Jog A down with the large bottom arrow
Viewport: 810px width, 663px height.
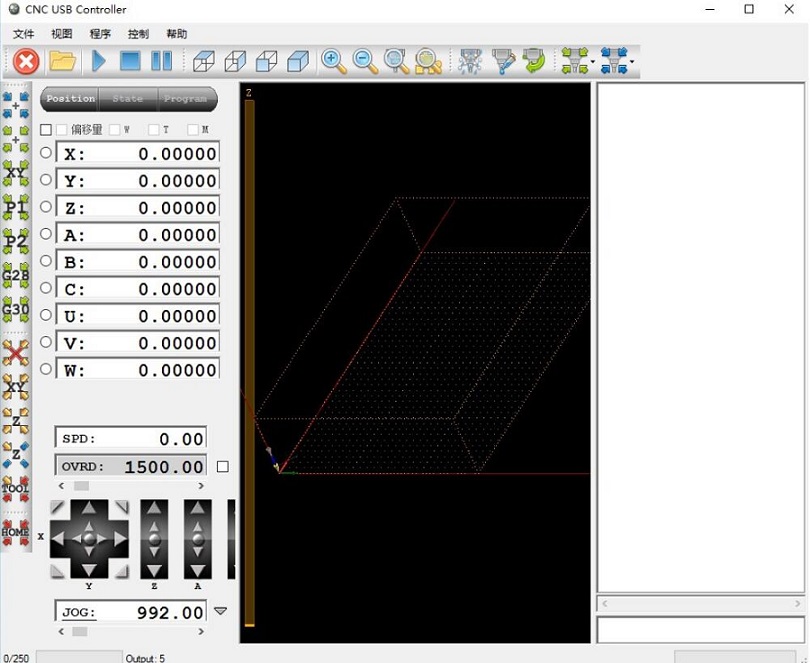197,570
